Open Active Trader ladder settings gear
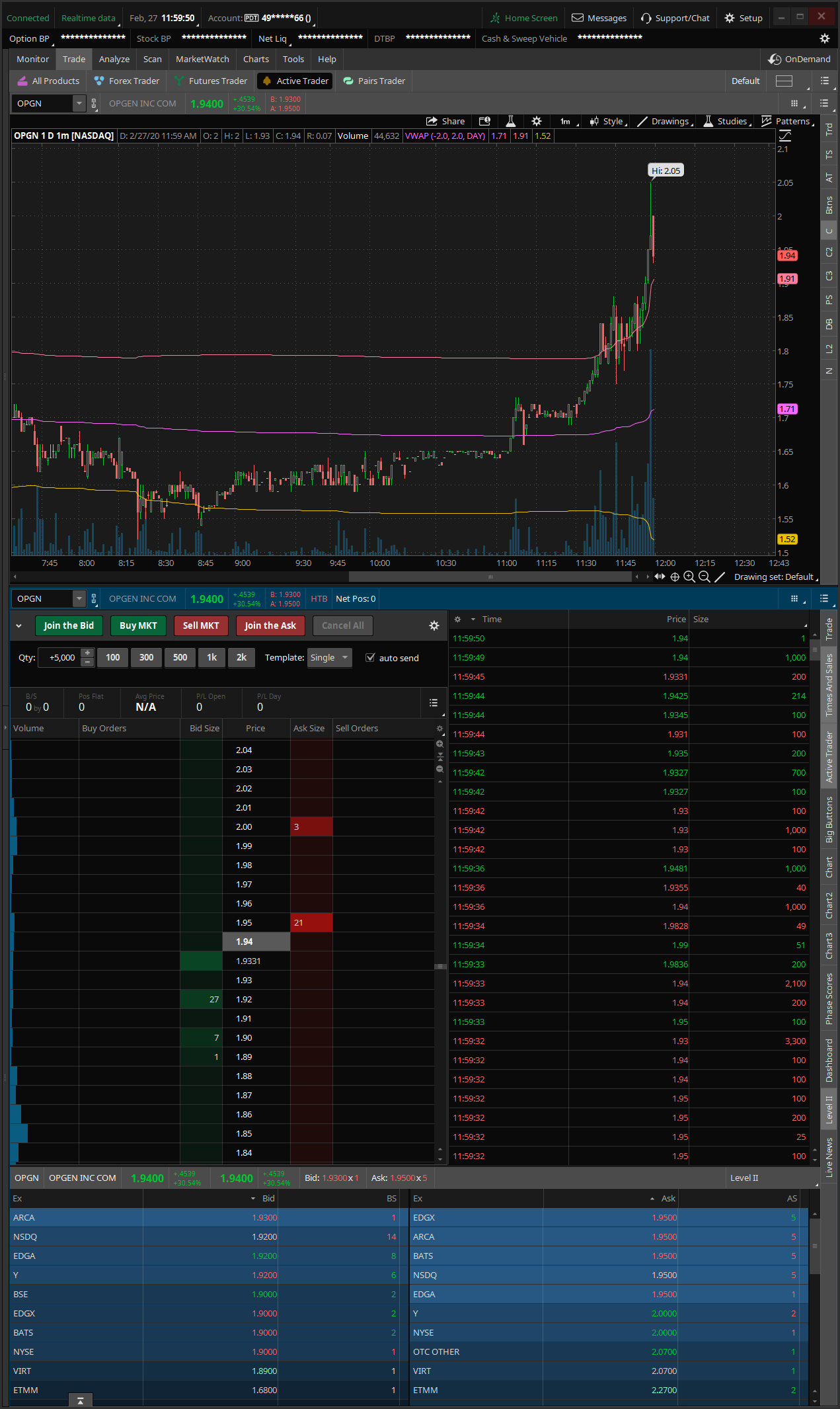The width and height of the screenshot is (840, 1409). pos(434,625)
